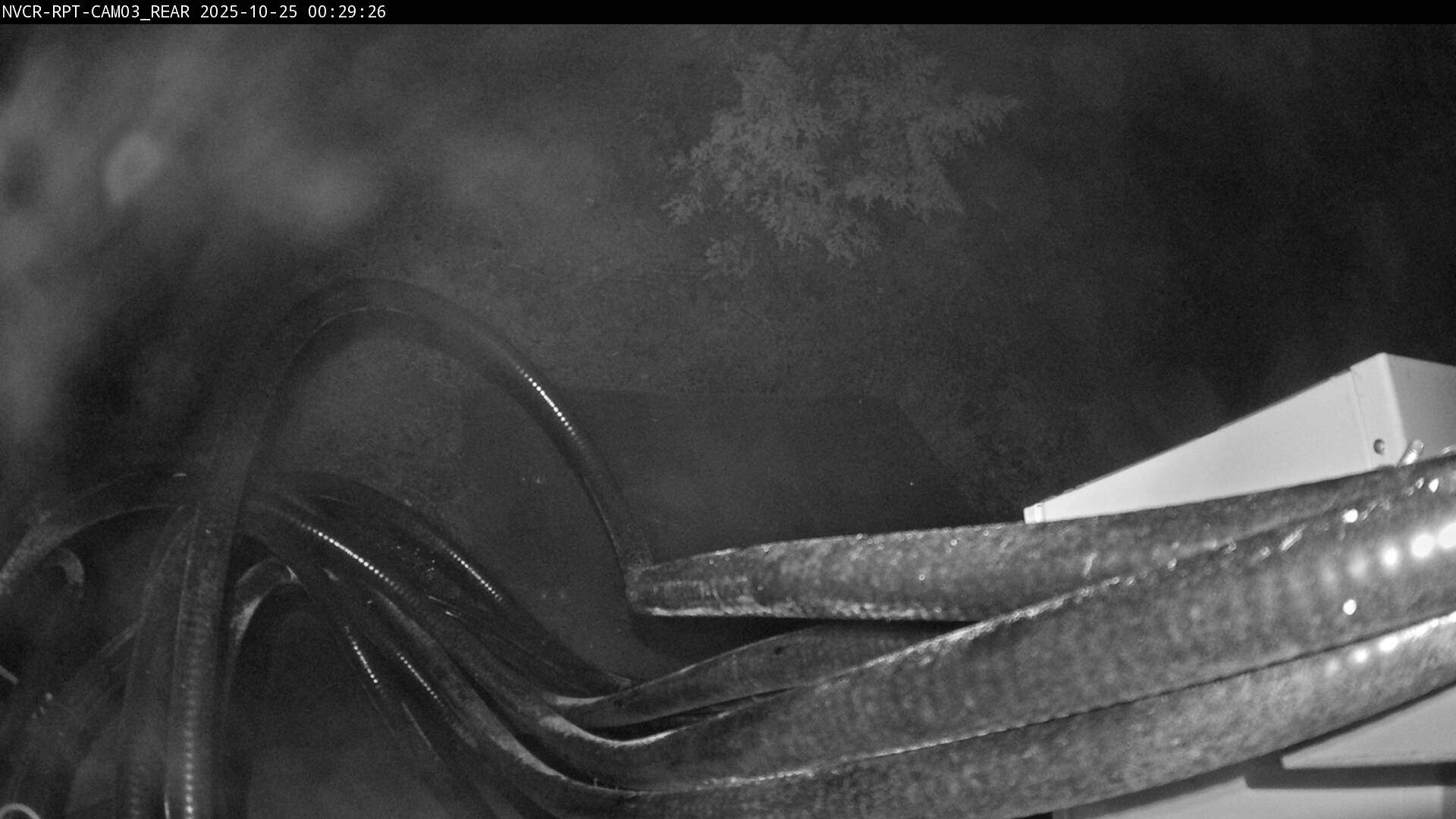Click the 00:29:26 time stamp overlay
The width and height of the screenshot is (1456, 819).
coord(347,11)
